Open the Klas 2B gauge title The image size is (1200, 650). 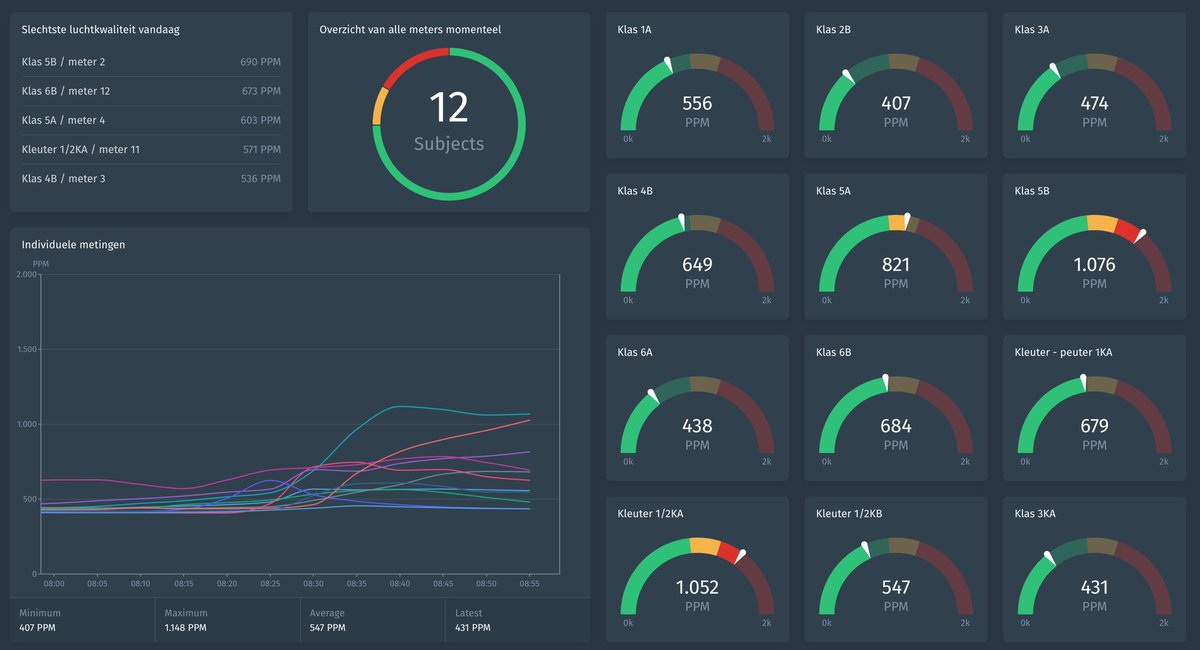tap(833, 29)
